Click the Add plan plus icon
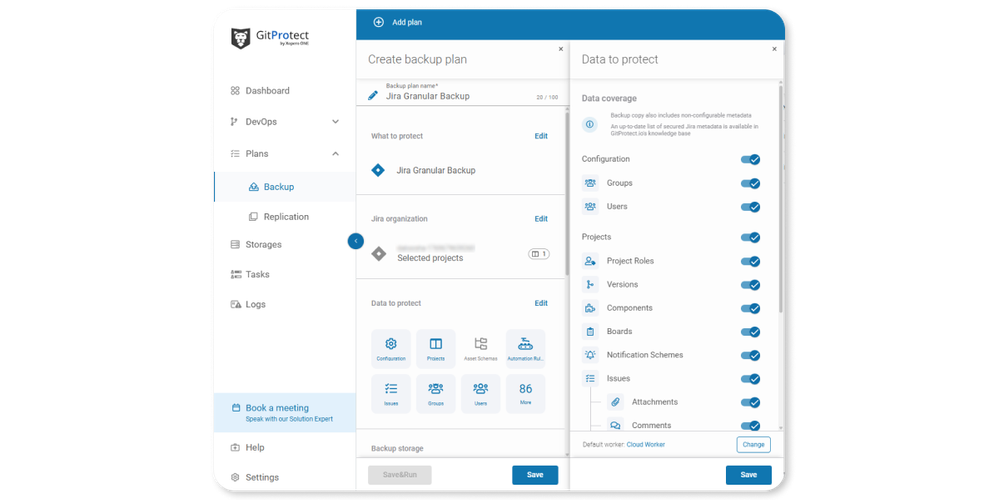 coord(378,22)
